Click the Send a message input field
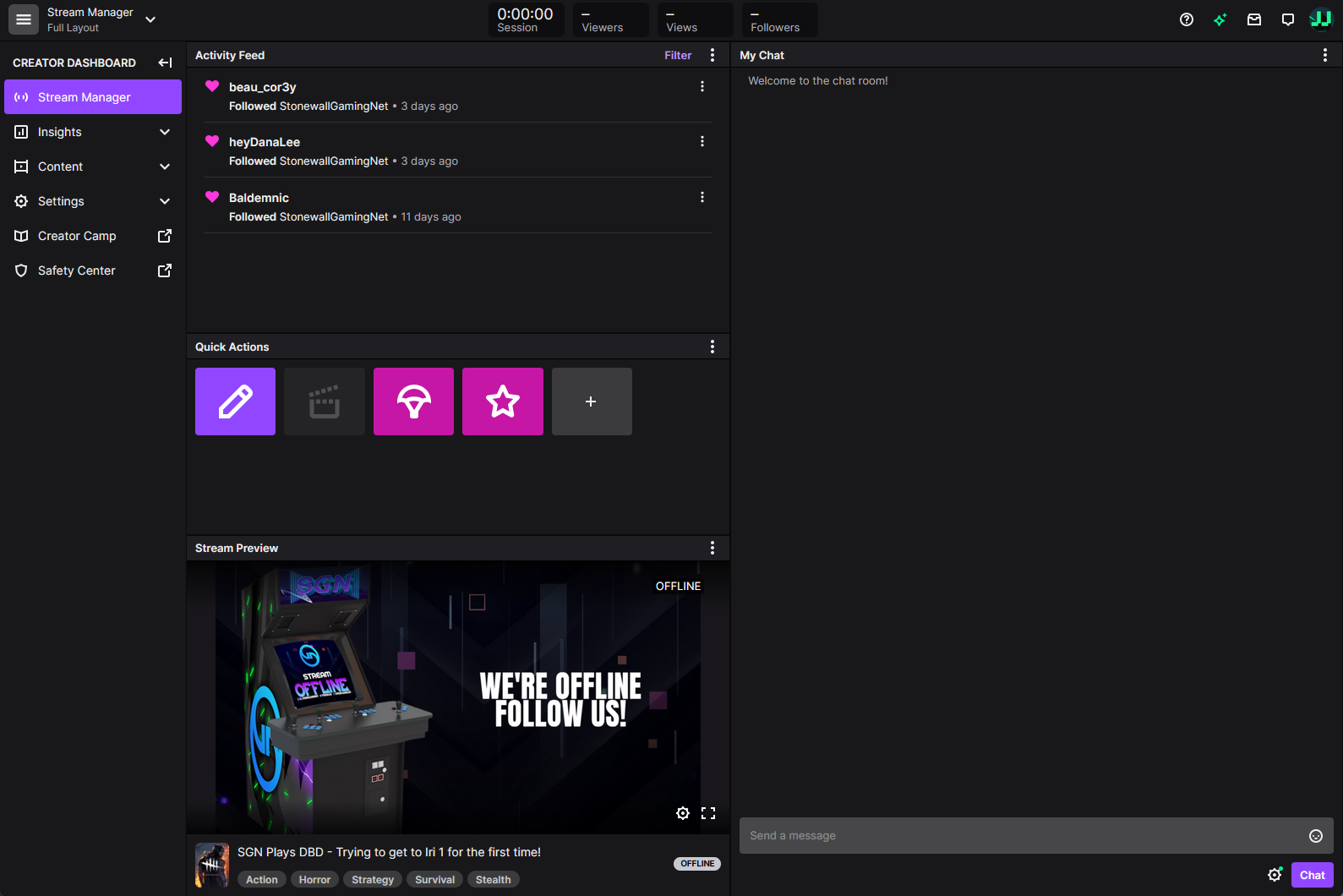Viewport: 1343px width, 896px height. point(1036,836)
